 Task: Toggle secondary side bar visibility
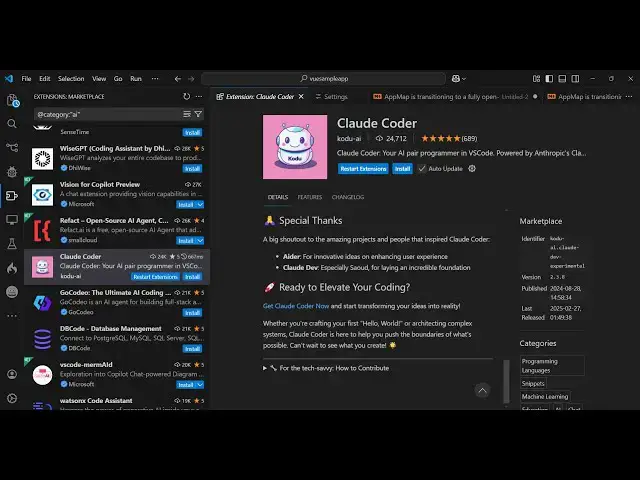[x=575, y=79]
